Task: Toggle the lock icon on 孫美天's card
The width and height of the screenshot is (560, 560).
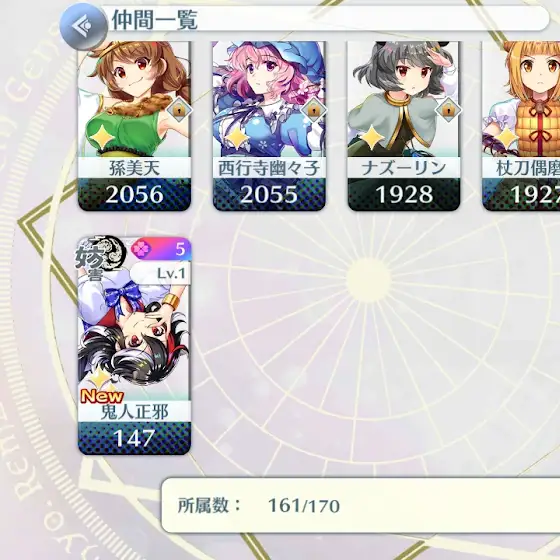Action: click(179, 110)
